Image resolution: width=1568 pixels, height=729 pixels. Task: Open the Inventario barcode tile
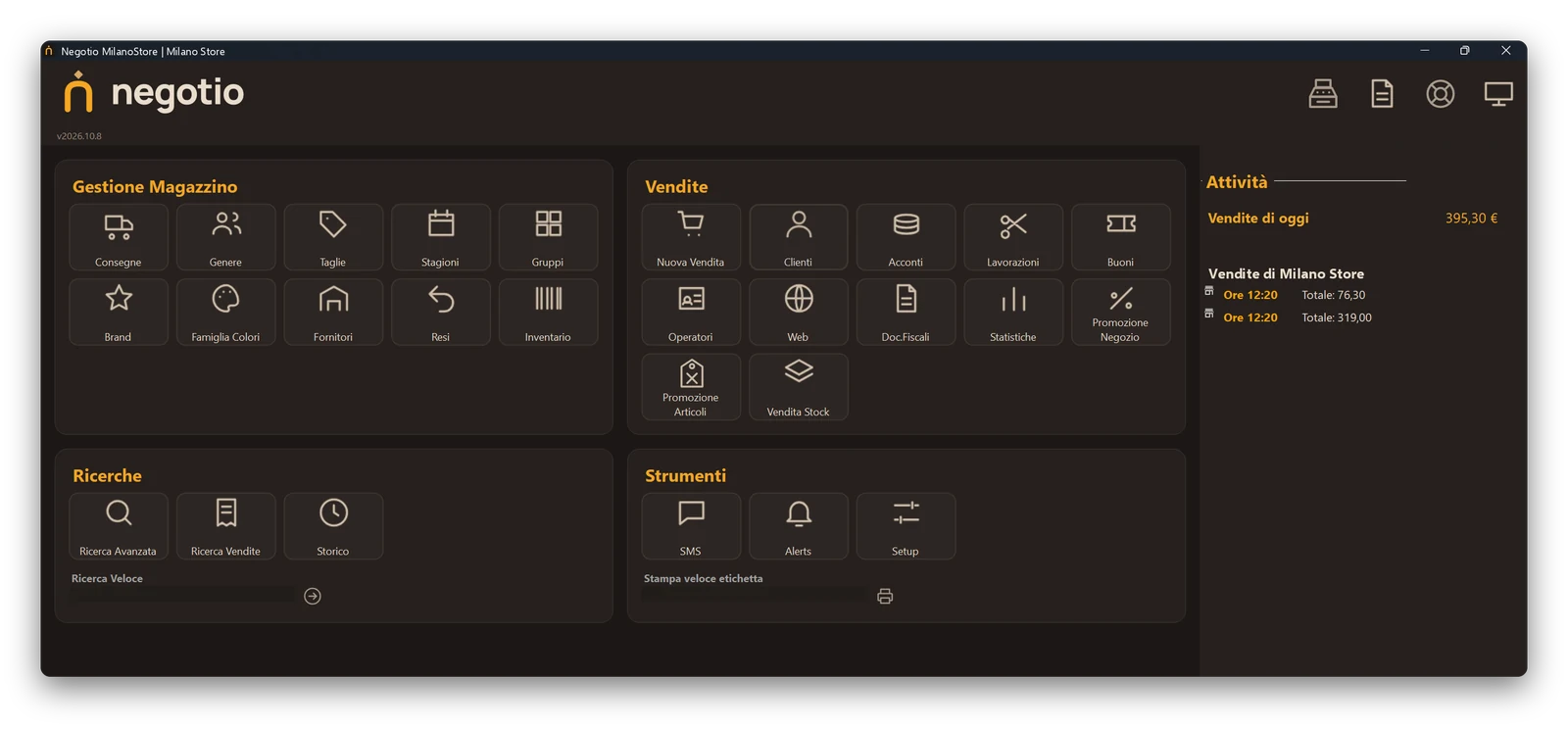point(548,312)
